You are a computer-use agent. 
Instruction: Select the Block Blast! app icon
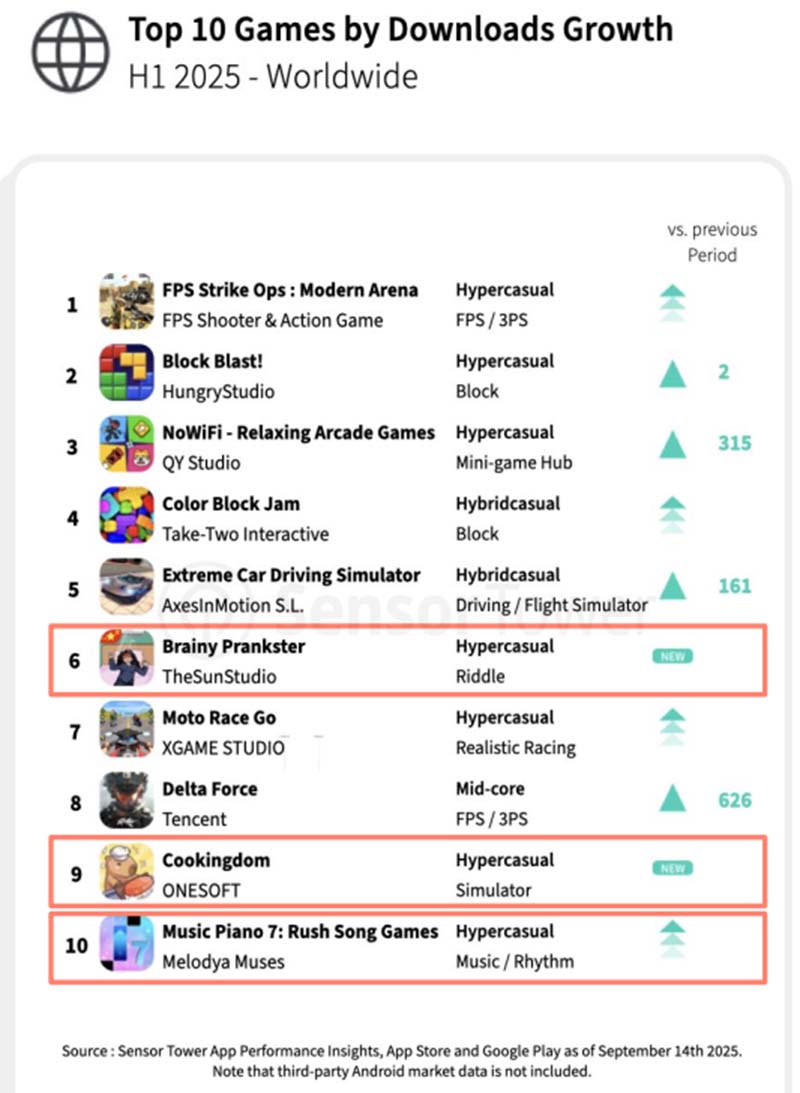pyautogui.click(x=127, y=373)
